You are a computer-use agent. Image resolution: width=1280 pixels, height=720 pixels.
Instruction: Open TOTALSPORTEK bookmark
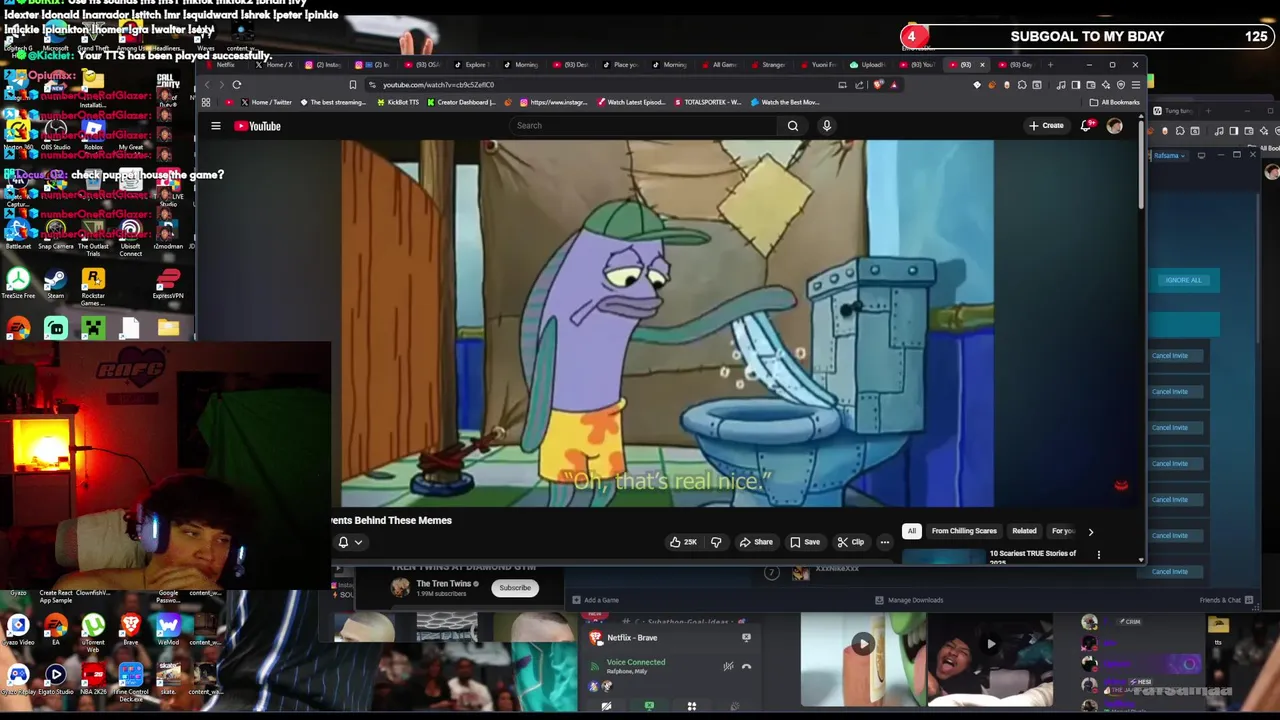coord(709,102)
